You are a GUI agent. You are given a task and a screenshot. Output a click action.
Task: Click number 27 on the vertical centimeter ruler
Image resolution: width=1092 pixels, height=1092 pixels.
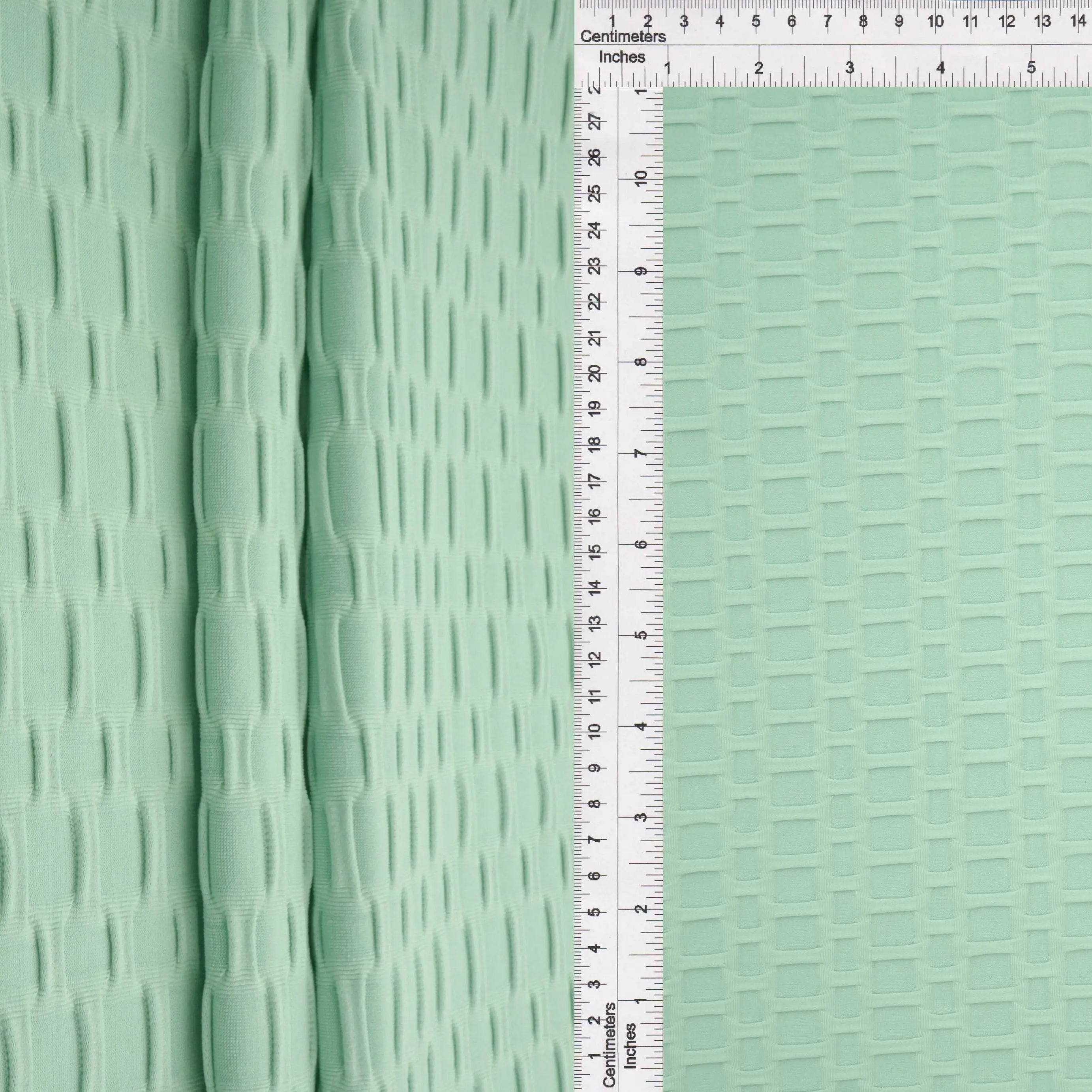pyautogui.click(x=595, y=121)
